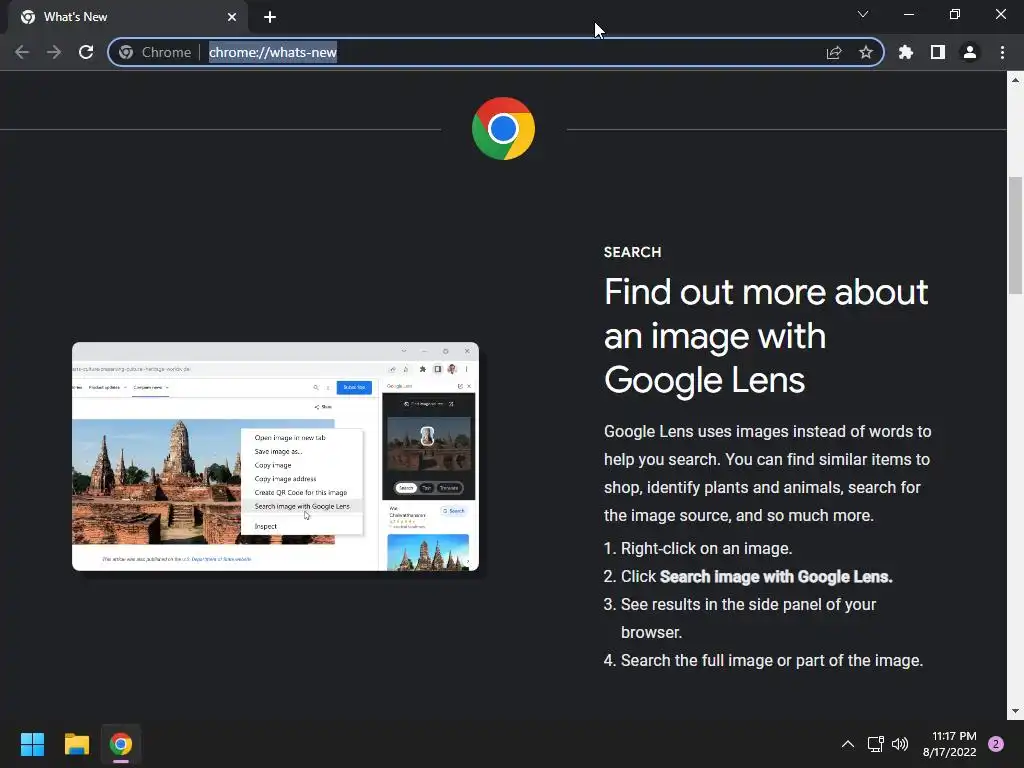This screenshot has width=1024, height=768.
Task: Bookmark this tab with star icon
Action: [866, 52]
